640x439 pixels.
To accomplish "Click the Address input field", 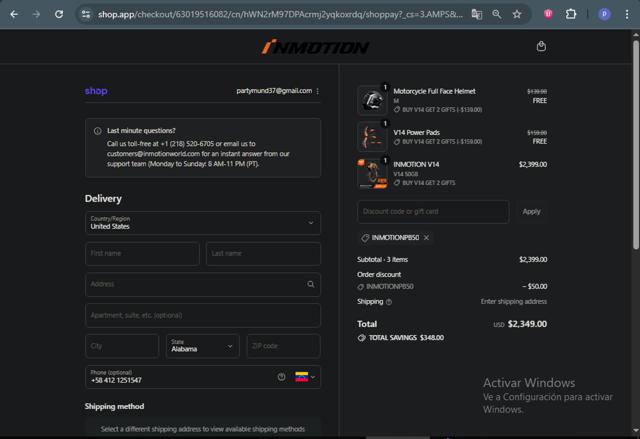I will (x=203, y=284).
